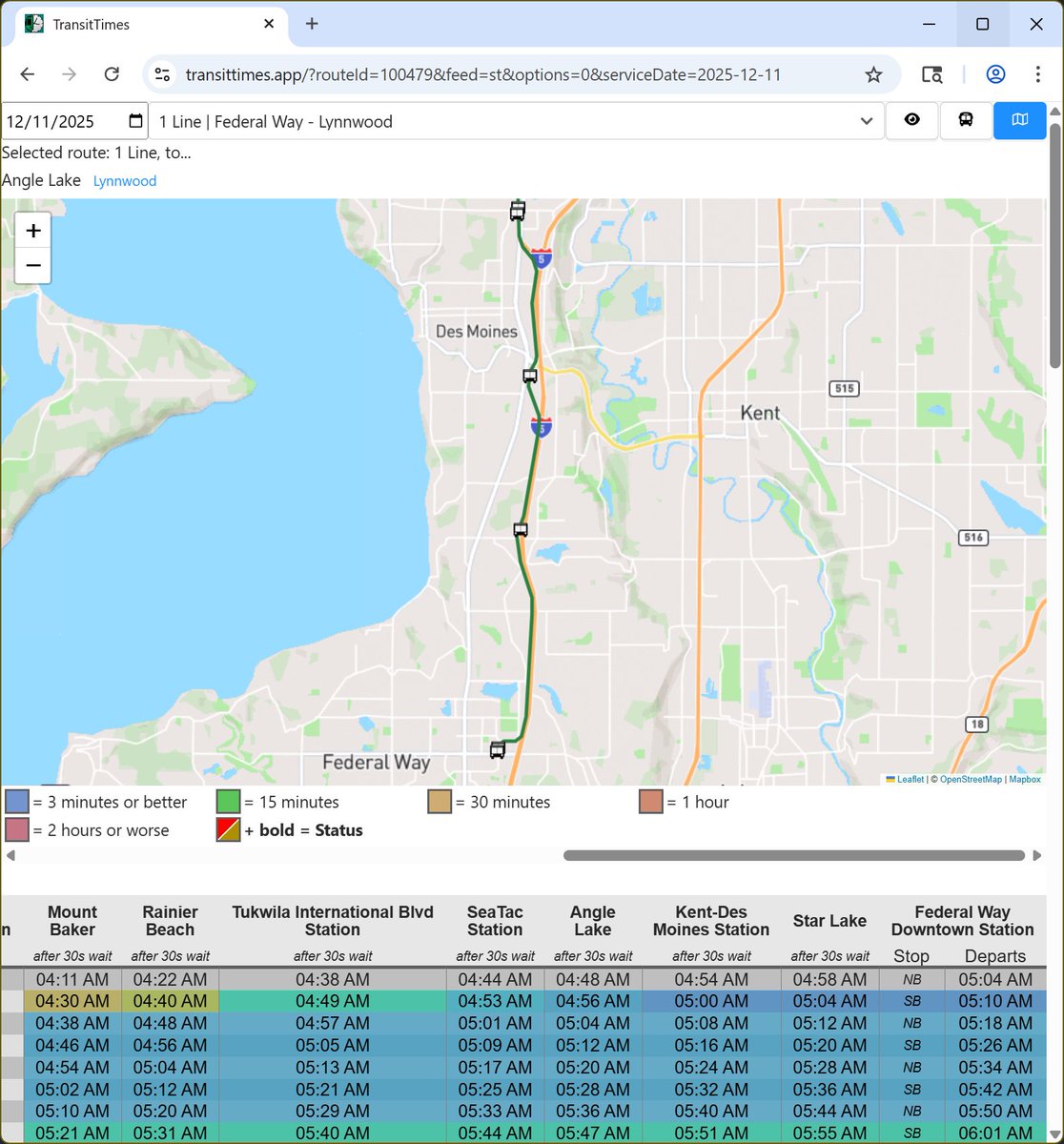Open the Chrome three-dot menu
The width and height of the screenshot is (1064, 1144).
coord(1037,74)
